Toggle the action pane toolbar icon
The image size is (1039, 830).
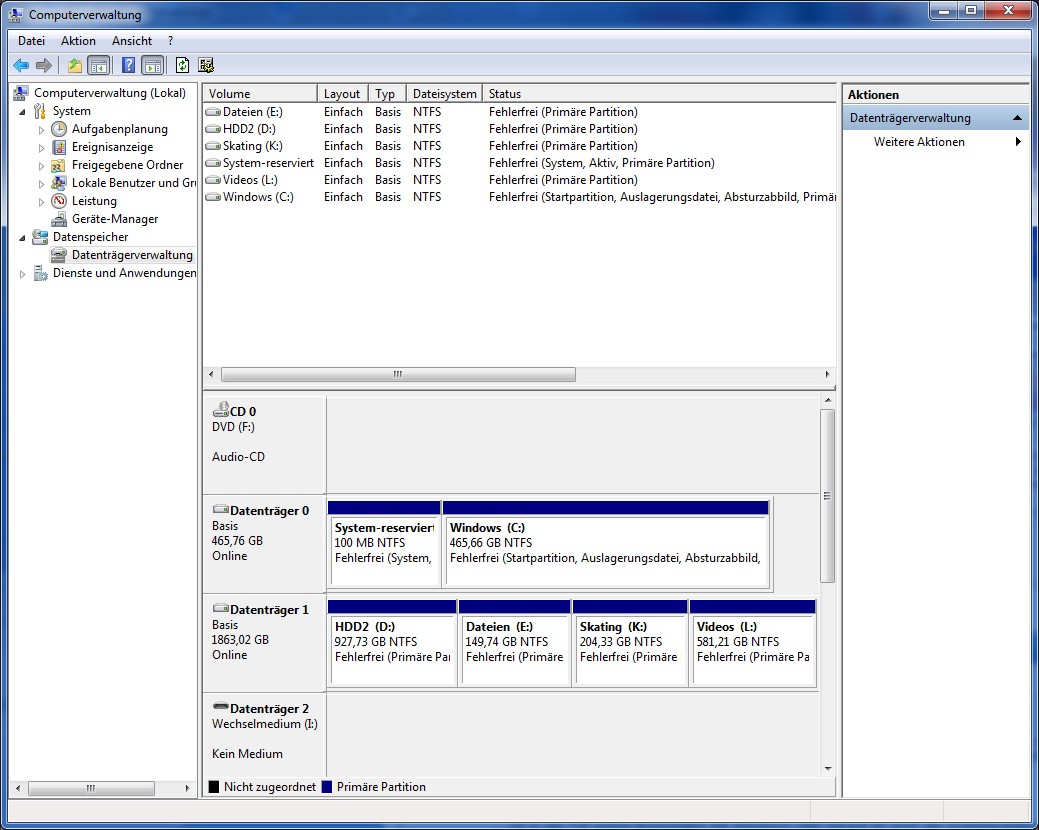point(152,65)
